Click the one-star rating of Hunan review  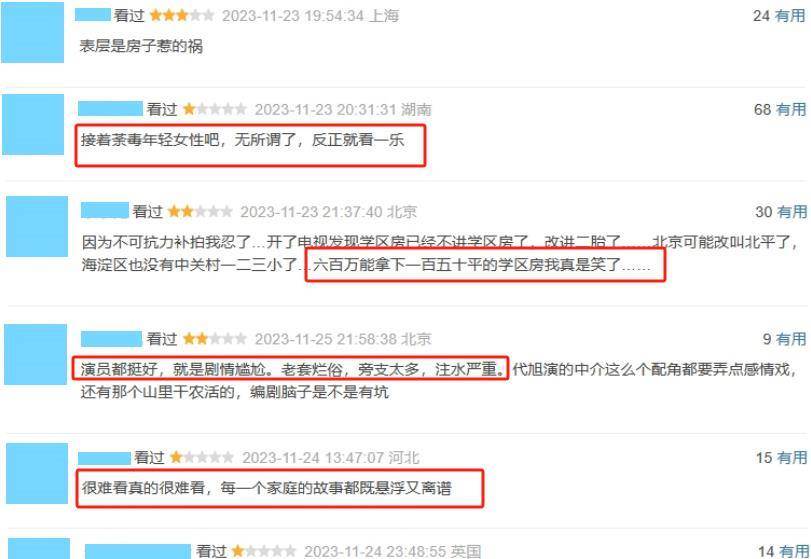coord(215,109)
